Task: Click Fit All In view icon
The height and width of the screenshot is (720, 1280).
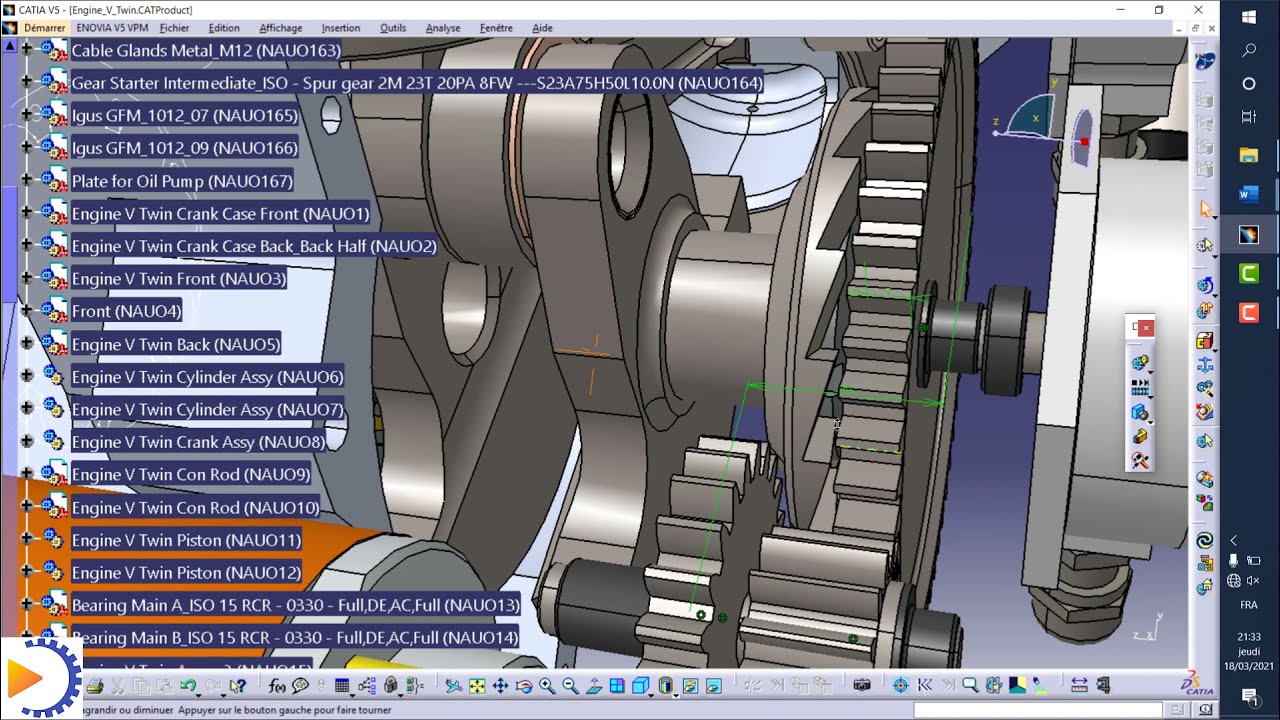Action: (477, 686)
